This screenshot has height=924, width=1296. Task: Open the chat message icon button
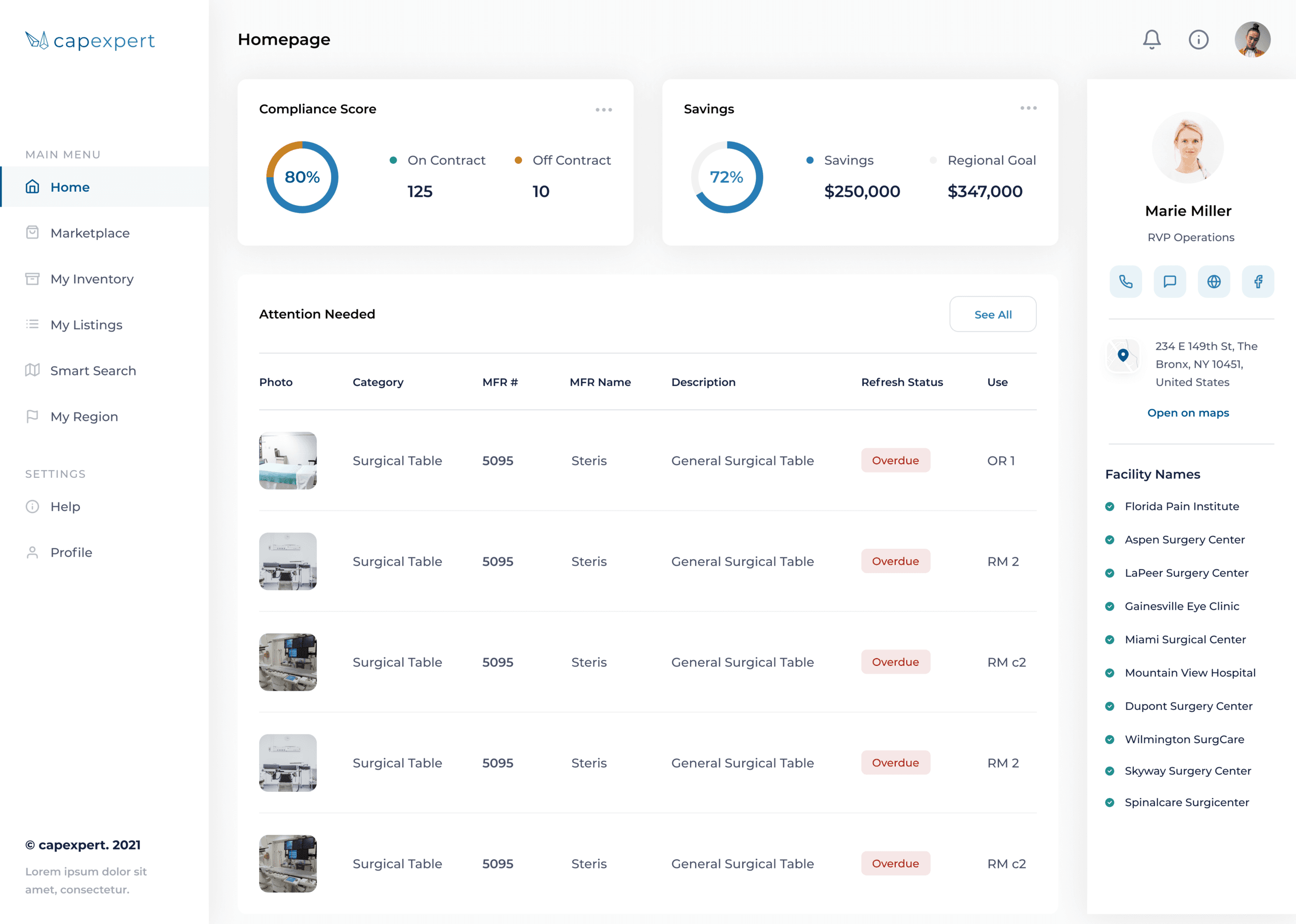tap(1170, 281)
